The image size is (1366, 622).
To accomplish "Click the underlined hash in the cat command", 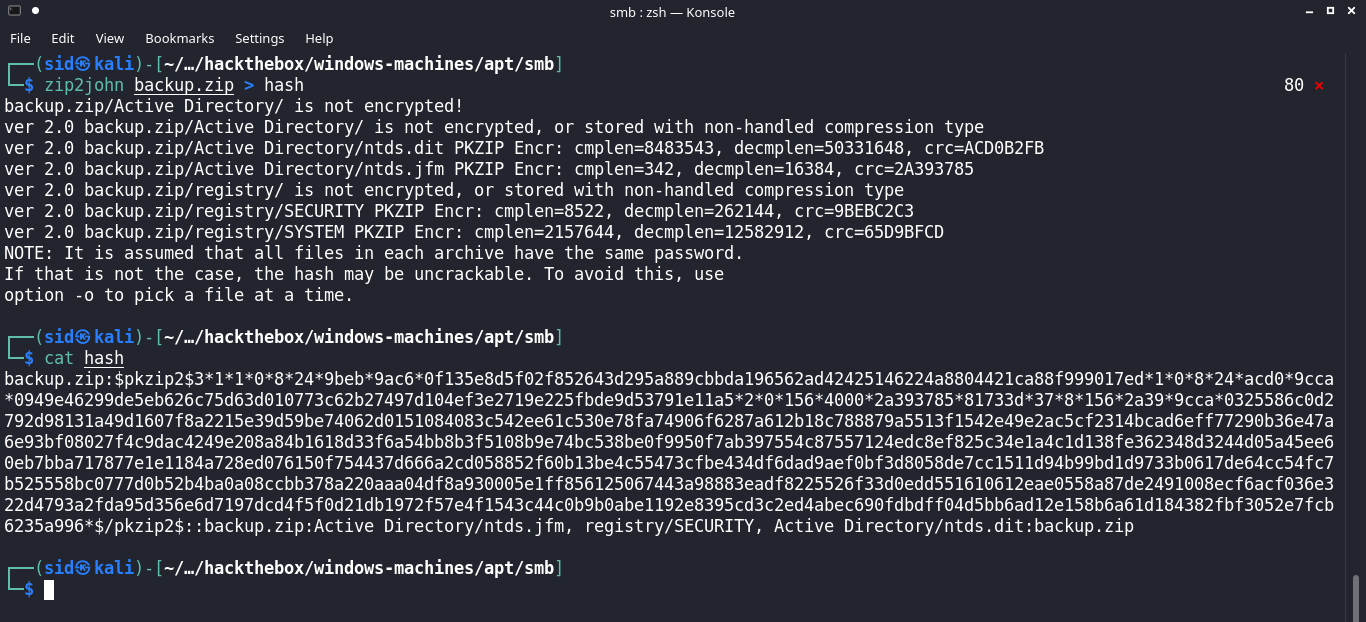I will [x=104, y=358].
